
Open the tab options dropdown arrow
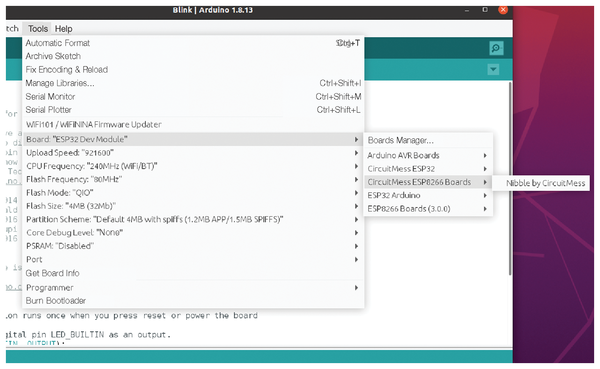point(493,70)
